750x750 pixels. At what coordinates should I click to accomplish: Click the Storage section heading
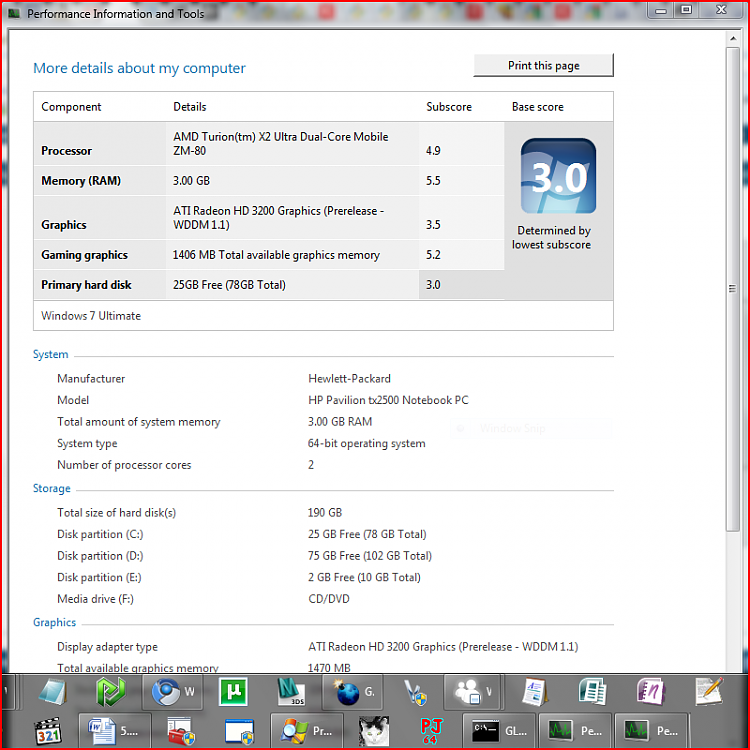click(x=52, y=488)
